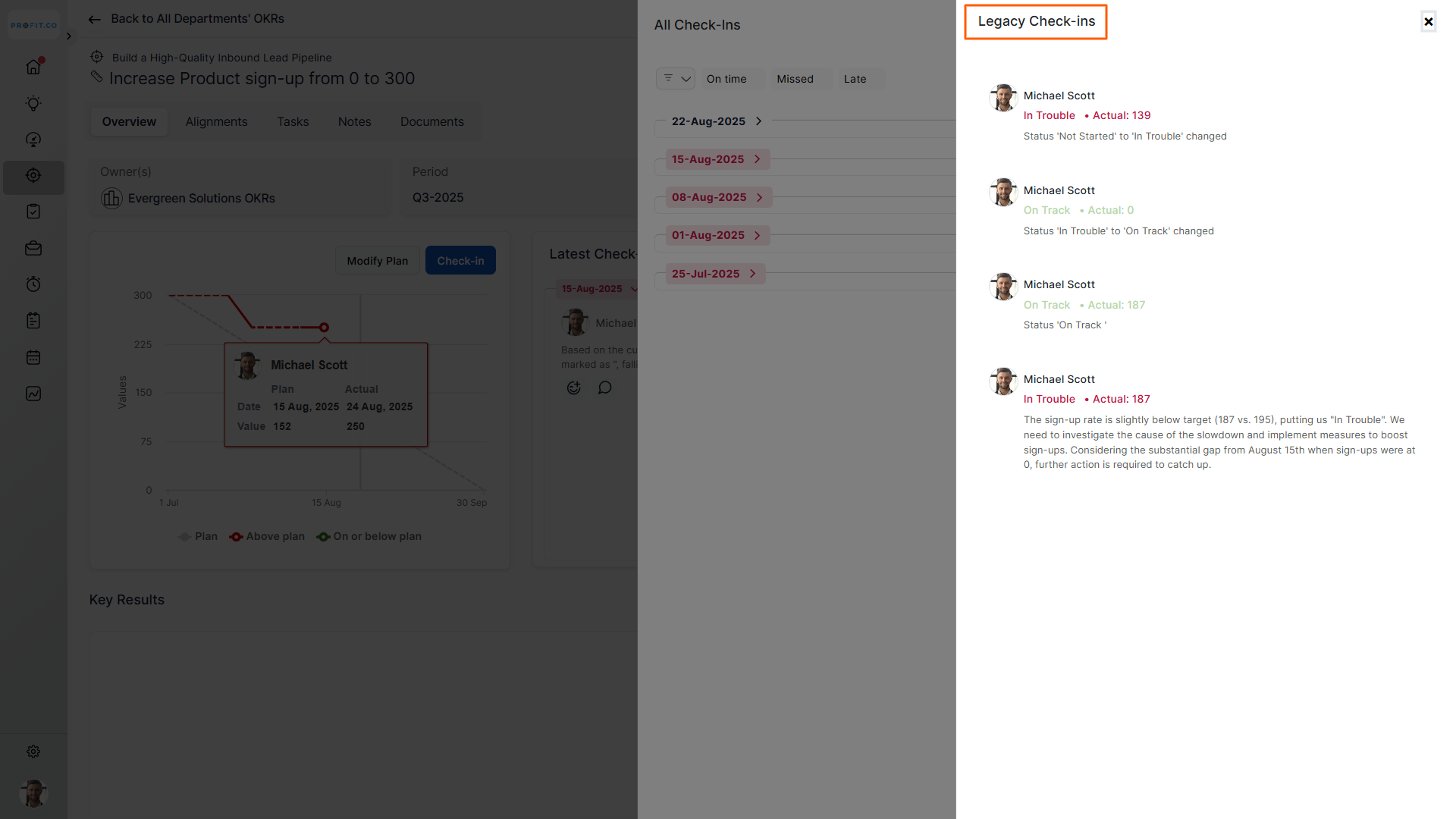Click the back arrow to All Departments' OKRs
This screenshot has width=1456, height=819.
pyautogui.click(x=95, y=19)
